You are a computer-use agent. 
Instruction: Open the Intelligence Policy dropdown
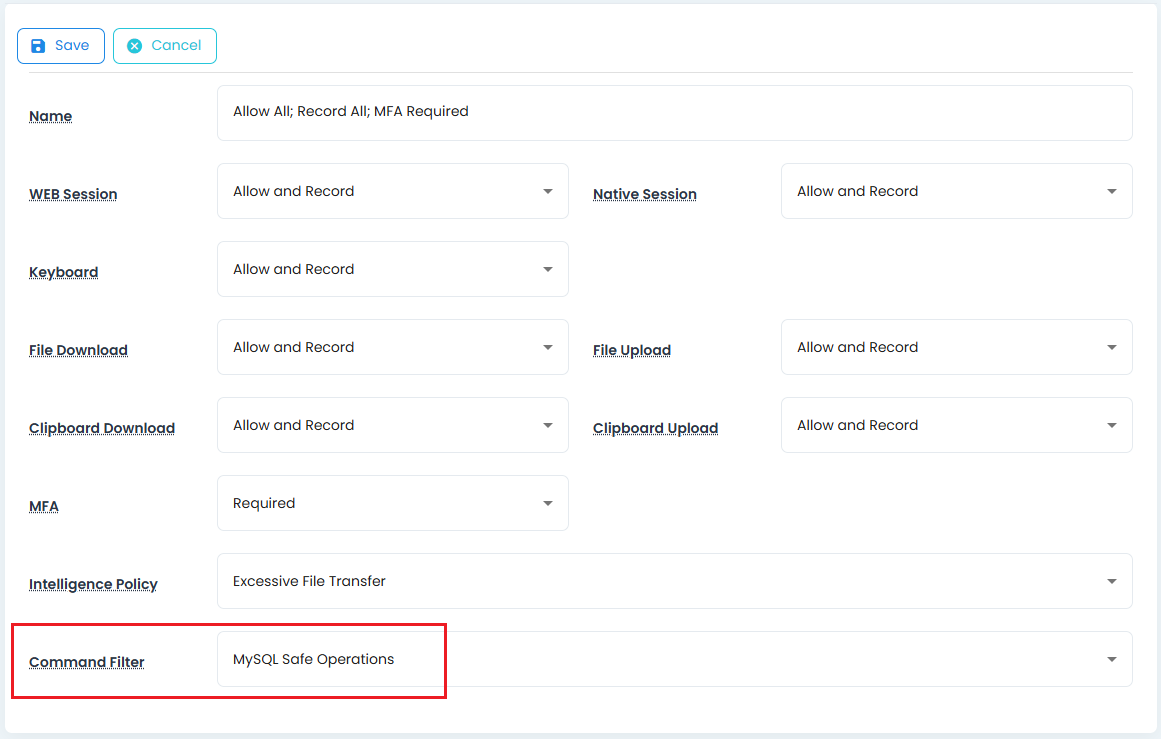674,581
